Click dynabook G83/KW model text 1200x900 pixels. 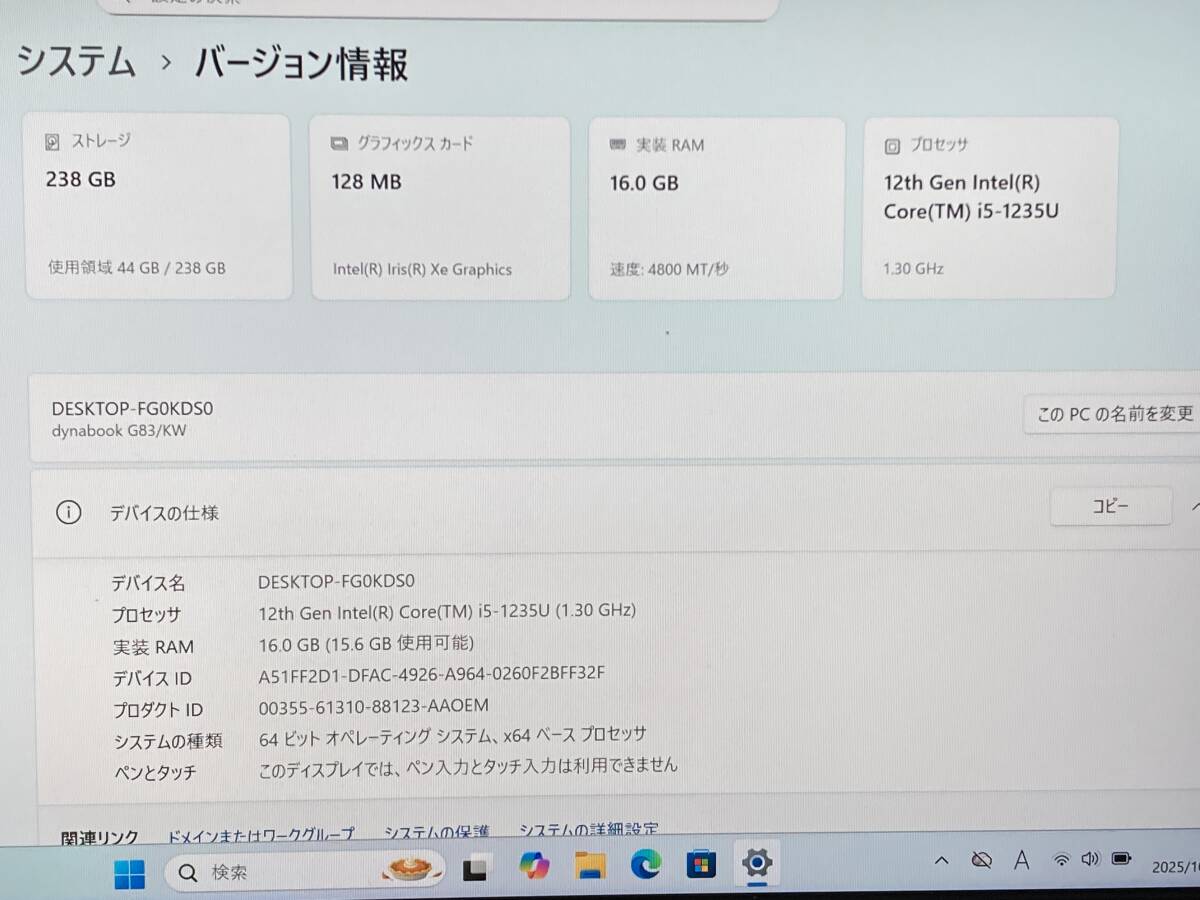(x=119, y=431)
